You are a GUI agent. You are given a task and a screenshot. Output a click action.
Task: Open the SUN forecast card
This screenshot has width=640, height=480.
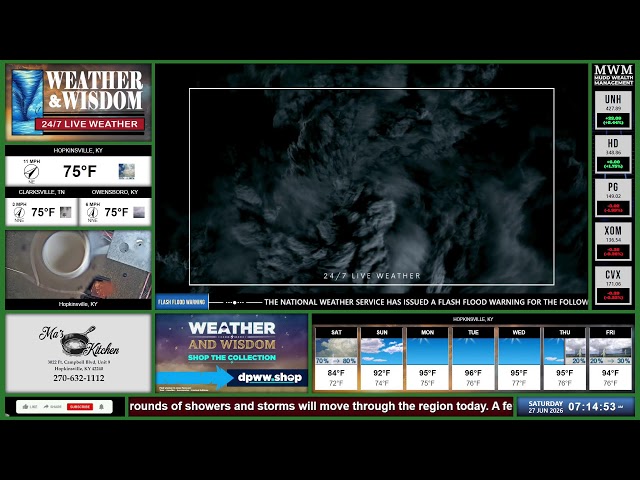click(382, 359)
